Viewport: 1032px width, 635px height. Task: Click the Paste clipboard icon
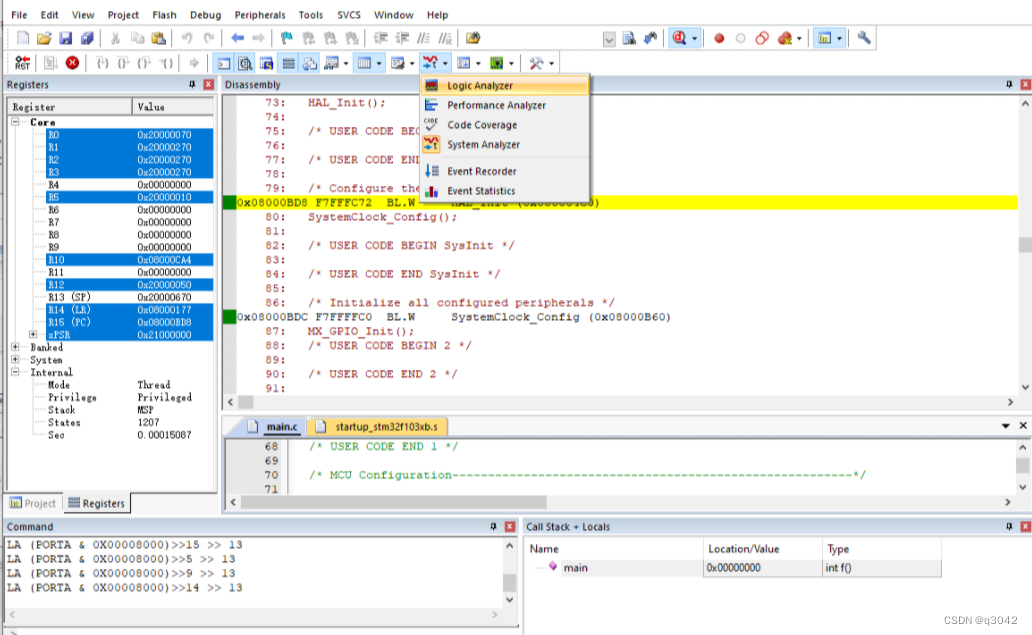(158, 38)
